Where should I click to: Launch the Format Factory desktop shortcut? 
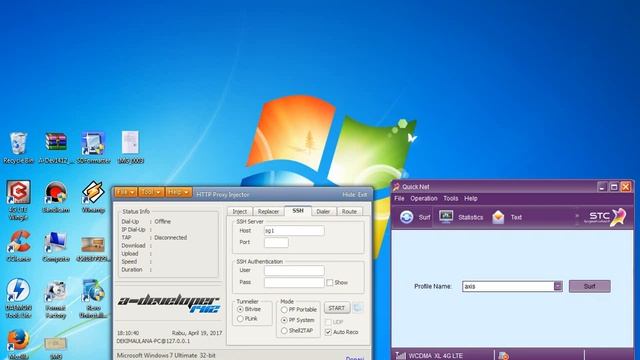pyautogui.click(x=56, y=291)
